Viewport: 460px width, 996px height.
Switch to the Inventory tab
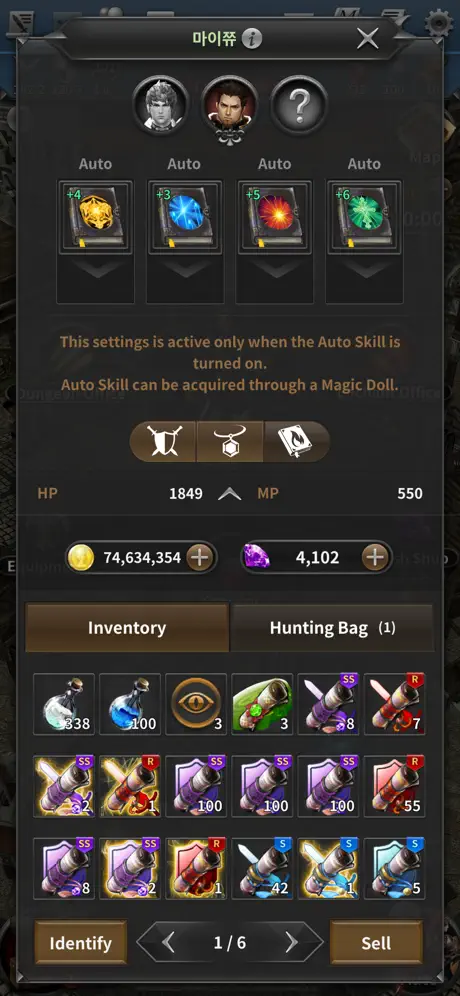[x=127, y=628]
